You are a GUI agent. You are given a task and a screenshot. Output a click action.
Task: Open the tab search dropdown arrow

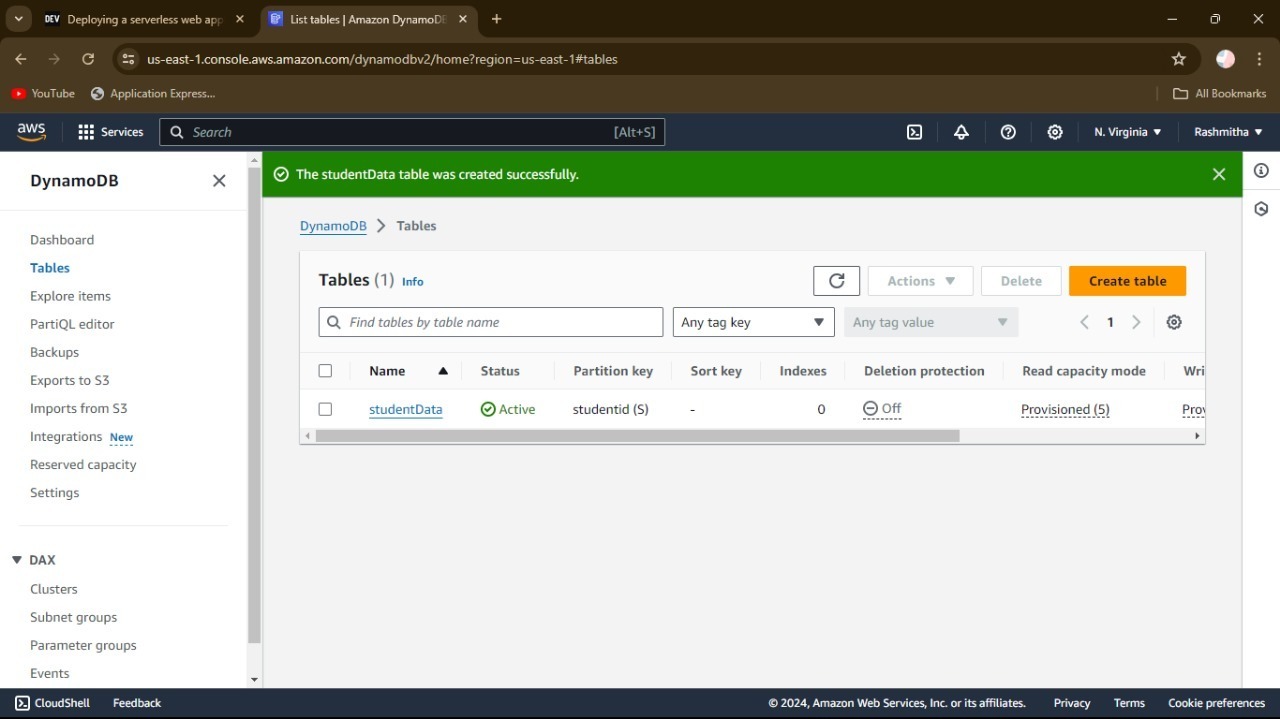(18, 19)
